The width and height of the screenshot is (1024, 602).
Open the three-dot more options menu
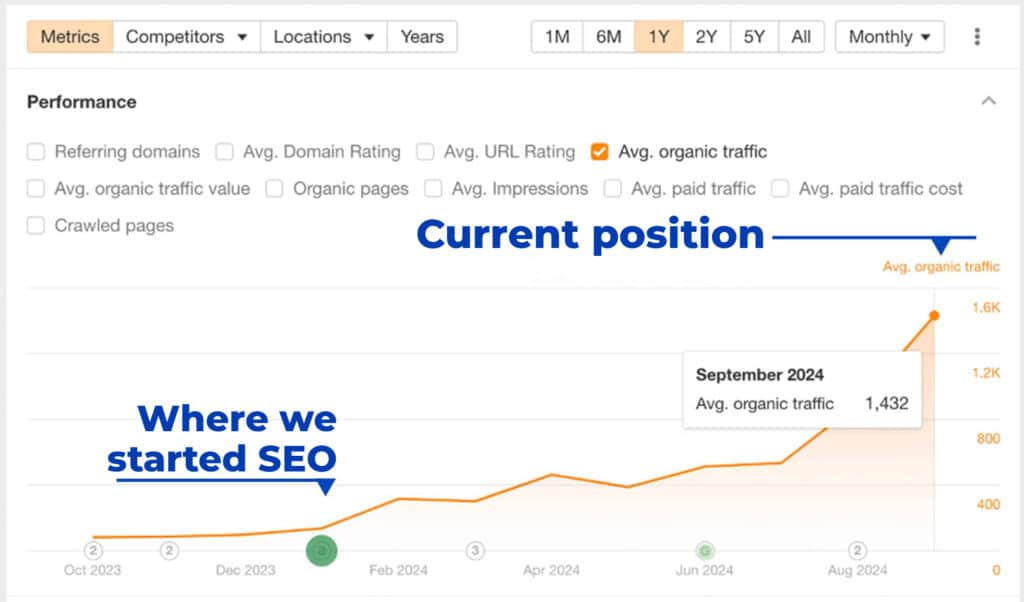(x=976, y=37)
